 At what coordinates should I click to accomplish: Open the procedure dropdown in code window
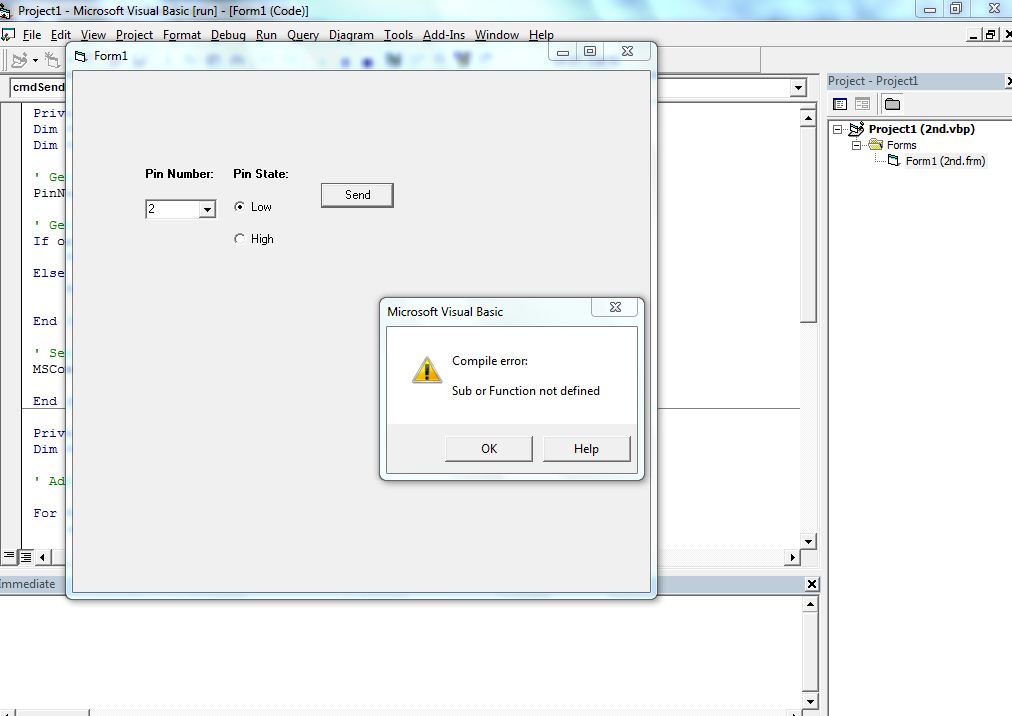coord(798,88)
